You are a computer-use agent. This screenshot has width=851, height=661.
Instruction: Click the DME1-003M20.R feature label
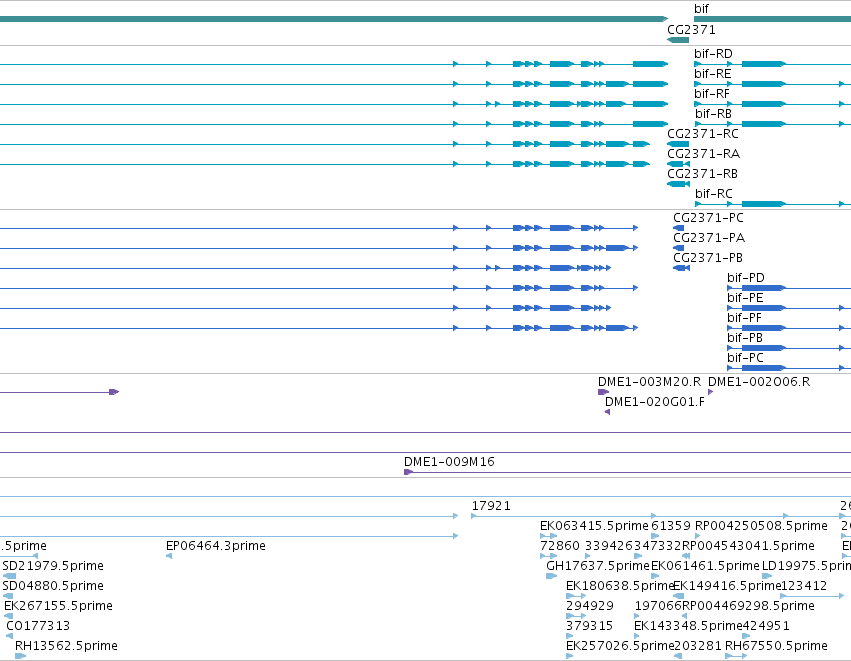point(650,382)
